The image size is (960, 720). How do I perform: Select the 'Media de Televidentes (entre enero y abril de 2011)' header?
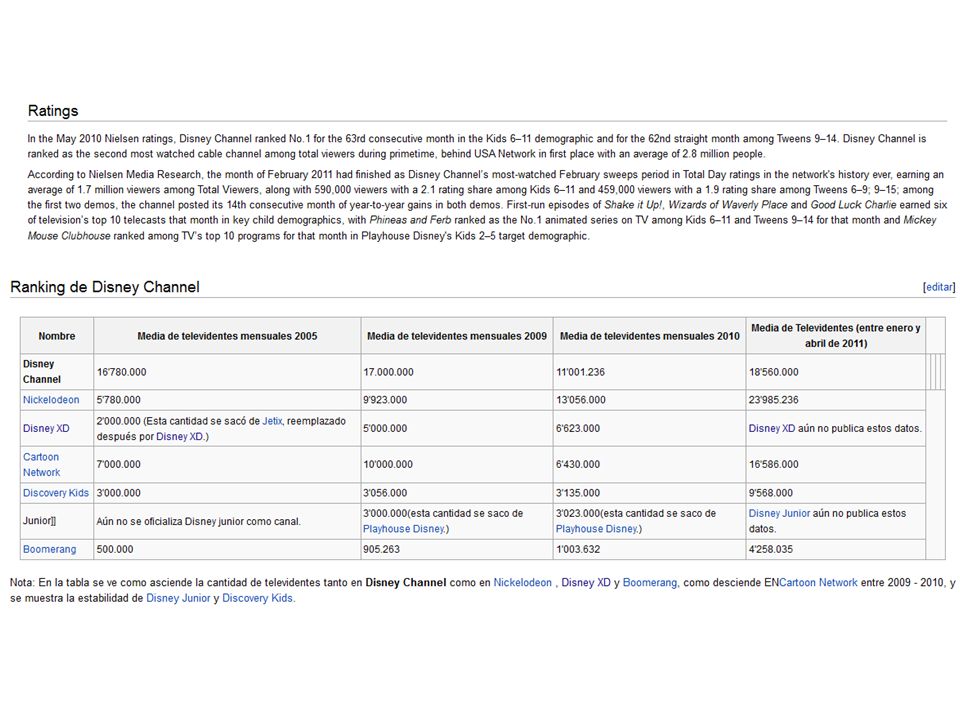point(836,336)
